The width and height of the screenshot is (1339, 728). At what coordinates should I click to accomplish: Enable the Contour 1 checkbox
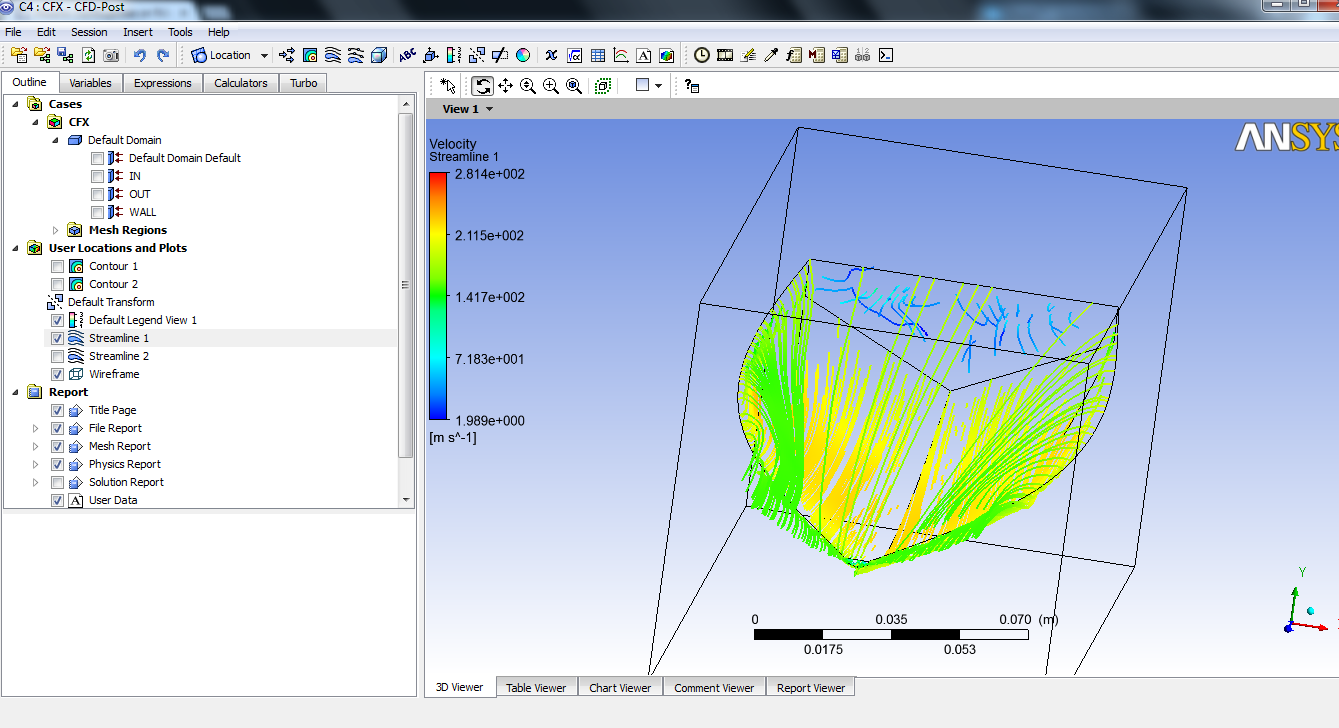[57, 266]
